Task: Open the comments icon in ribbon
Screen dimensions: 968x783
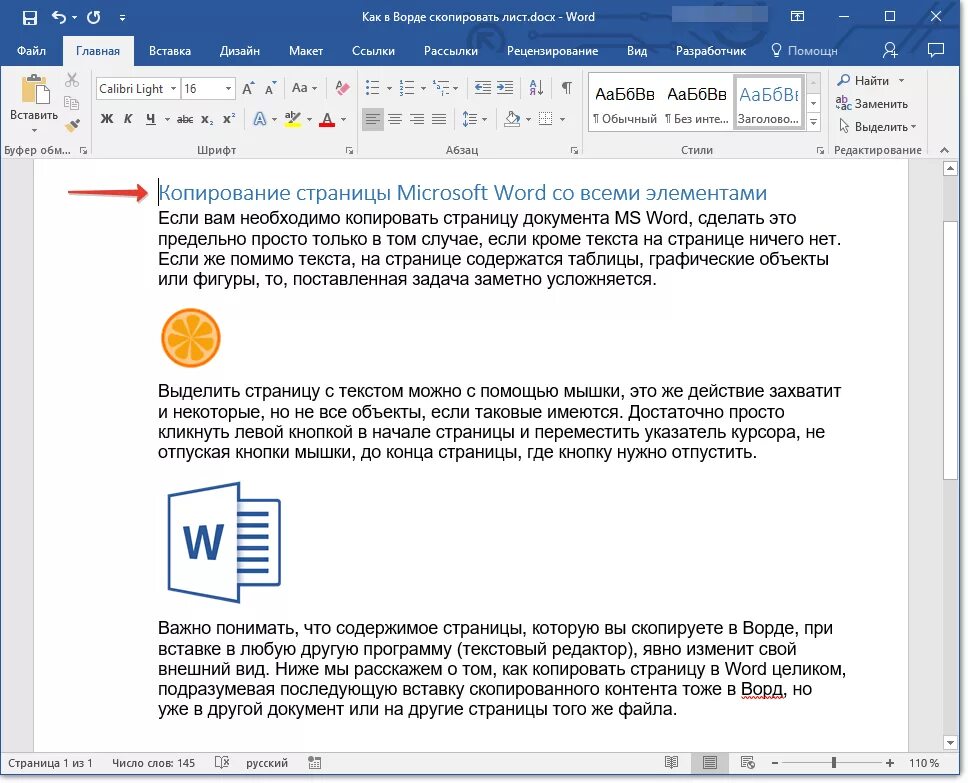Action: (x=936, y=50)
